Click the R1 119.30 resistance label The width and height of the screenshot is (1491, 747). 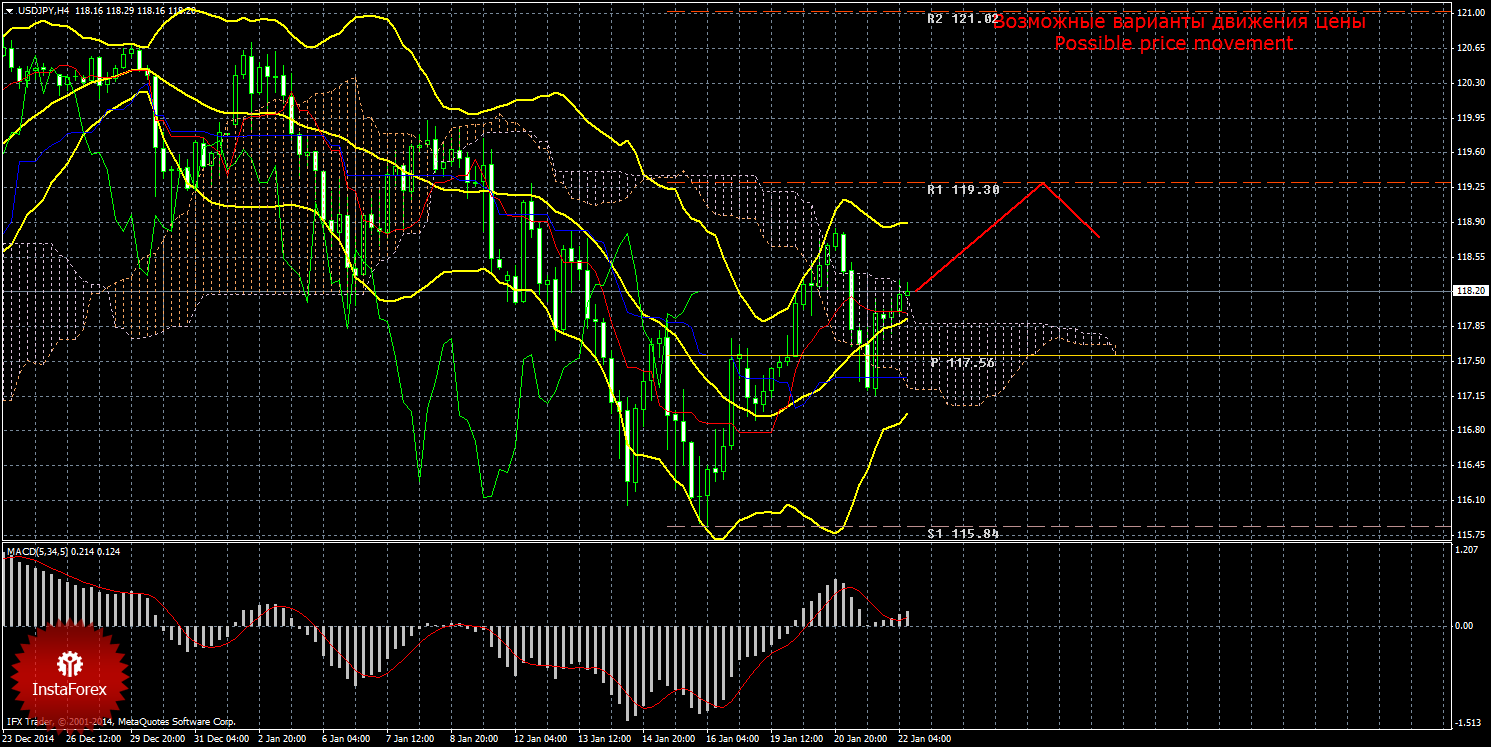962,189
